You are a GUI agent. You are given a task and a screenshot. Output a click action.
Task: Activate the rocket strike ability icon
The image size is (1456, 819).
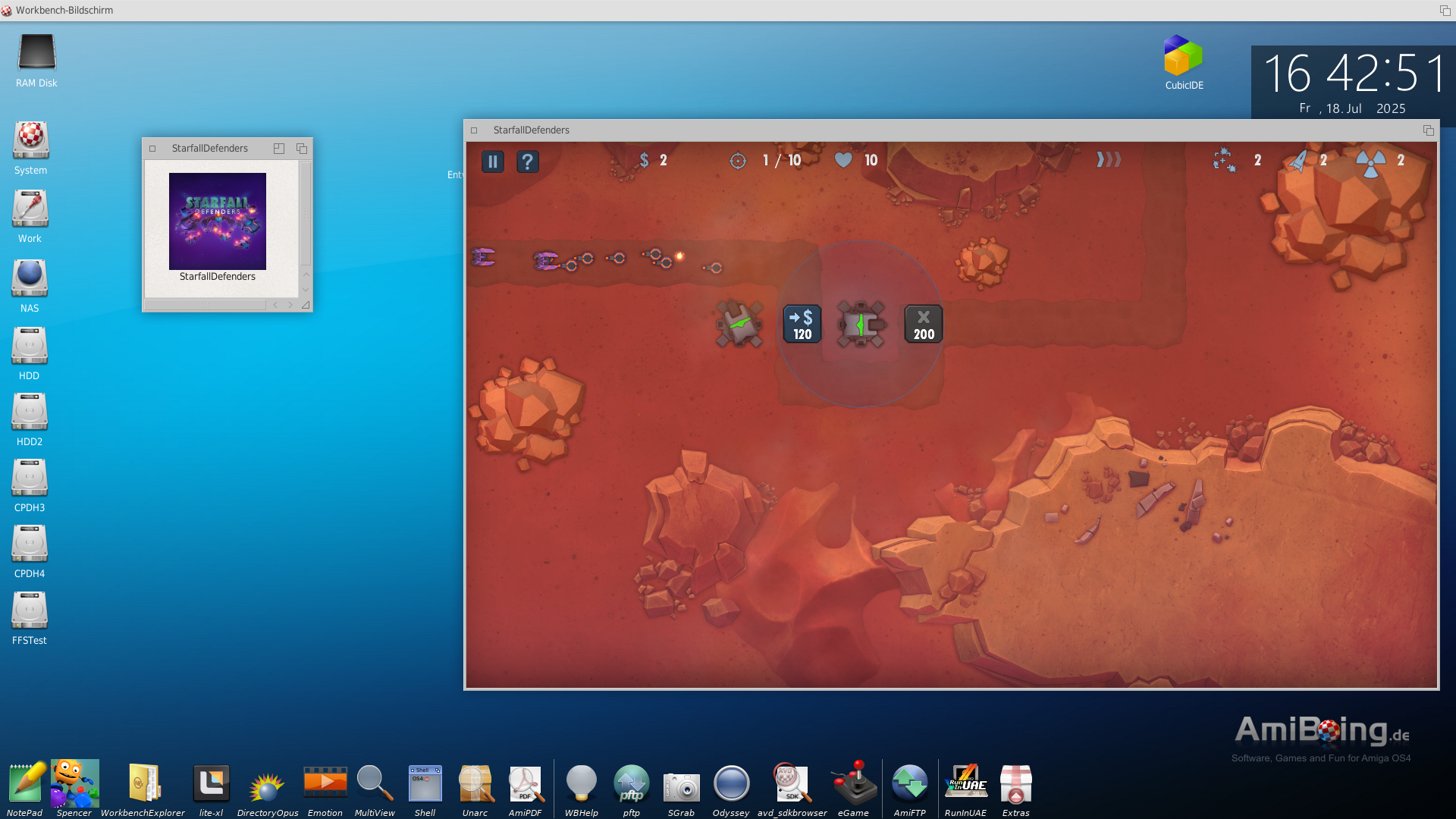tap(1299, 160)
